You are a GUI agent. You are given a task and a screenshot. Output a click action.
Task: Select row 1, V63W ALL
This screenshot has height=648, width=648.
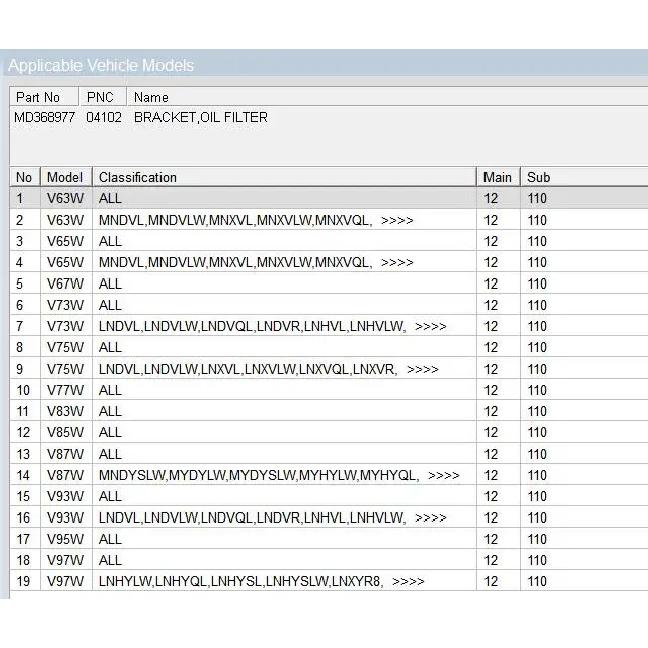pyautogui.click(x=329, y=198)
